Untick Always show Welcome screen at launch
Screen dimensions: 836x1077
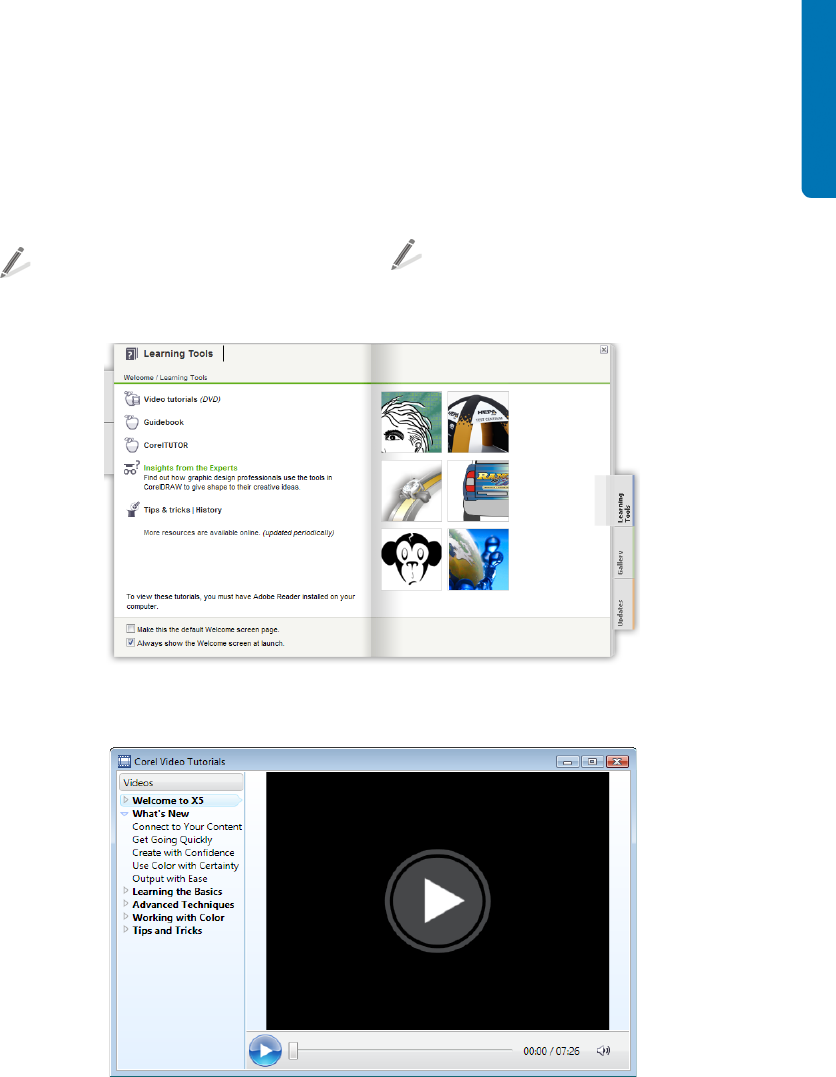pos(131,643)
